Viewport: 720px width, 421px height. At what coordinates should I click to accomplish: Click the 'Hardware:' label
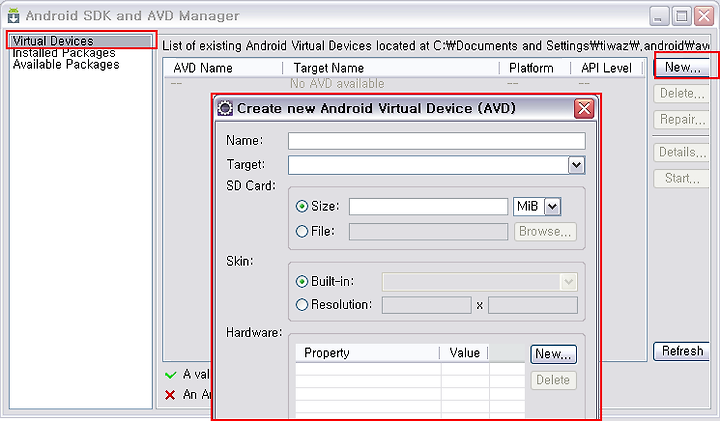254,333
